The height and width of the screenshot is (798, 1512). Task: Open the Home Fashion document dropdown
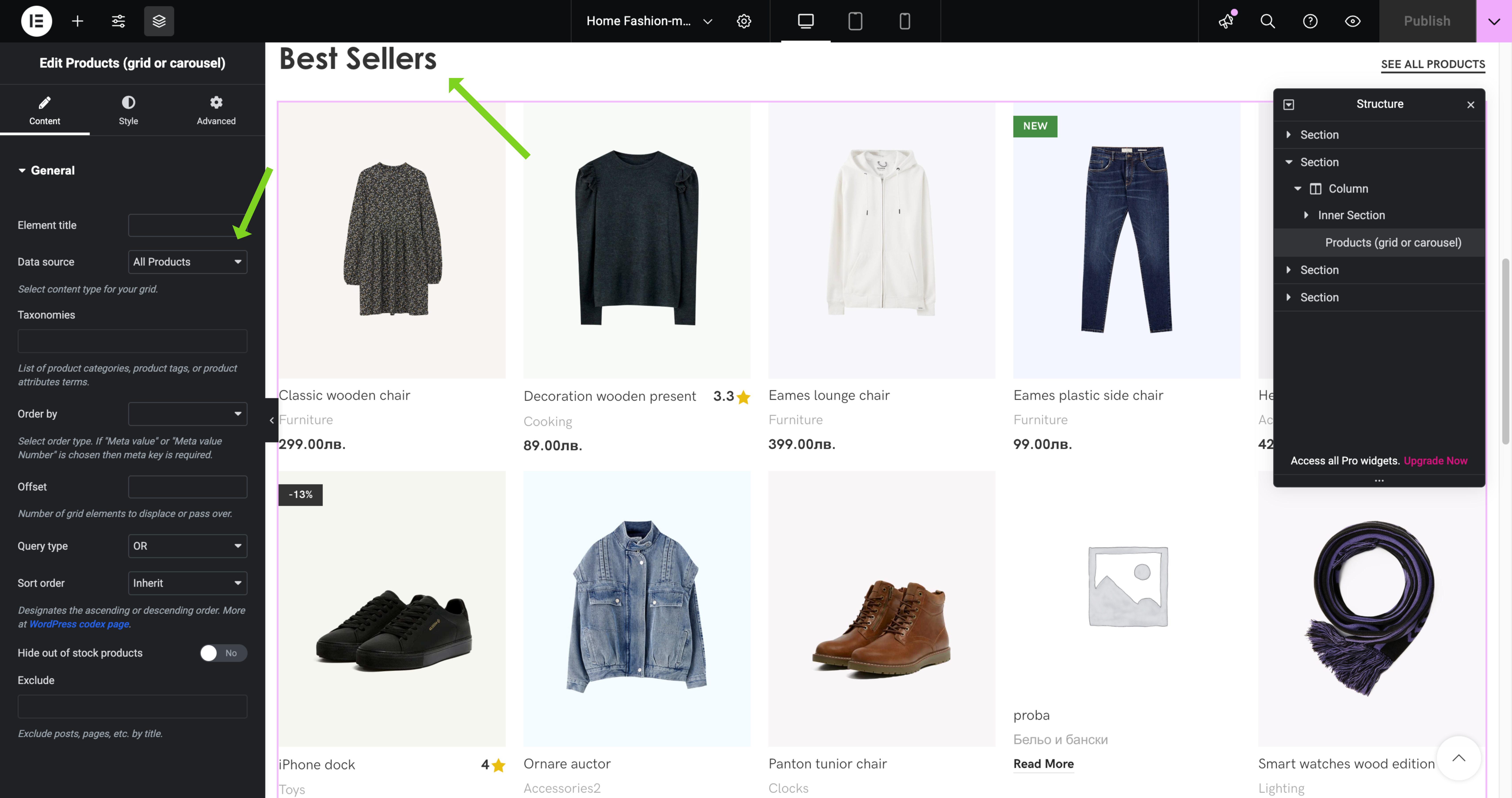tap(649, 21)
